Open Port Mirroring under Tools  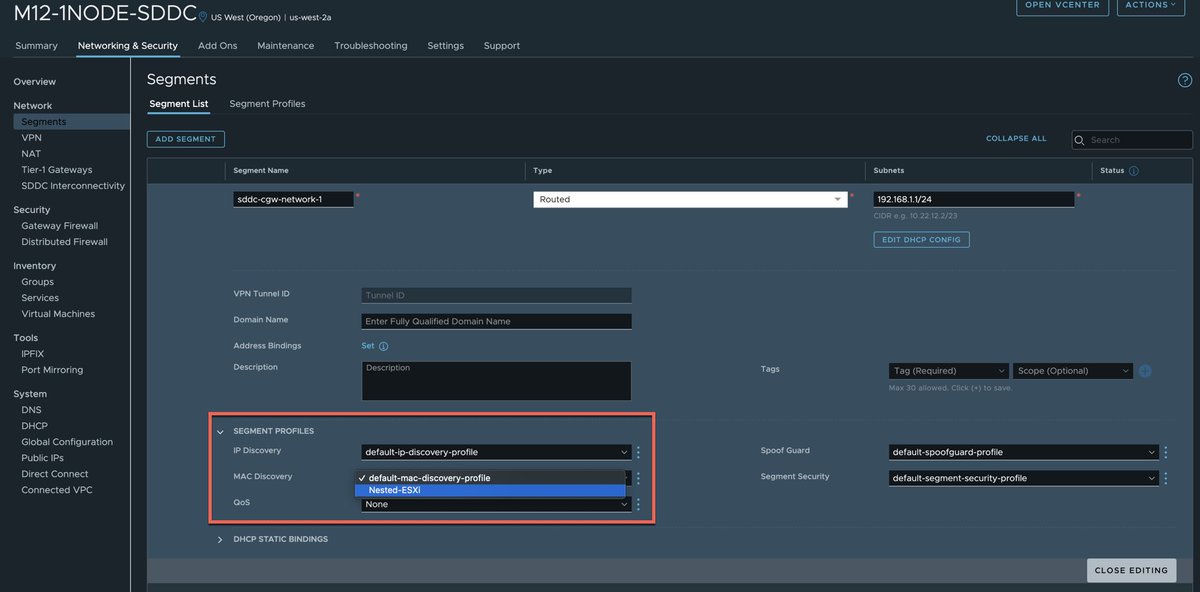coord(52,370)
